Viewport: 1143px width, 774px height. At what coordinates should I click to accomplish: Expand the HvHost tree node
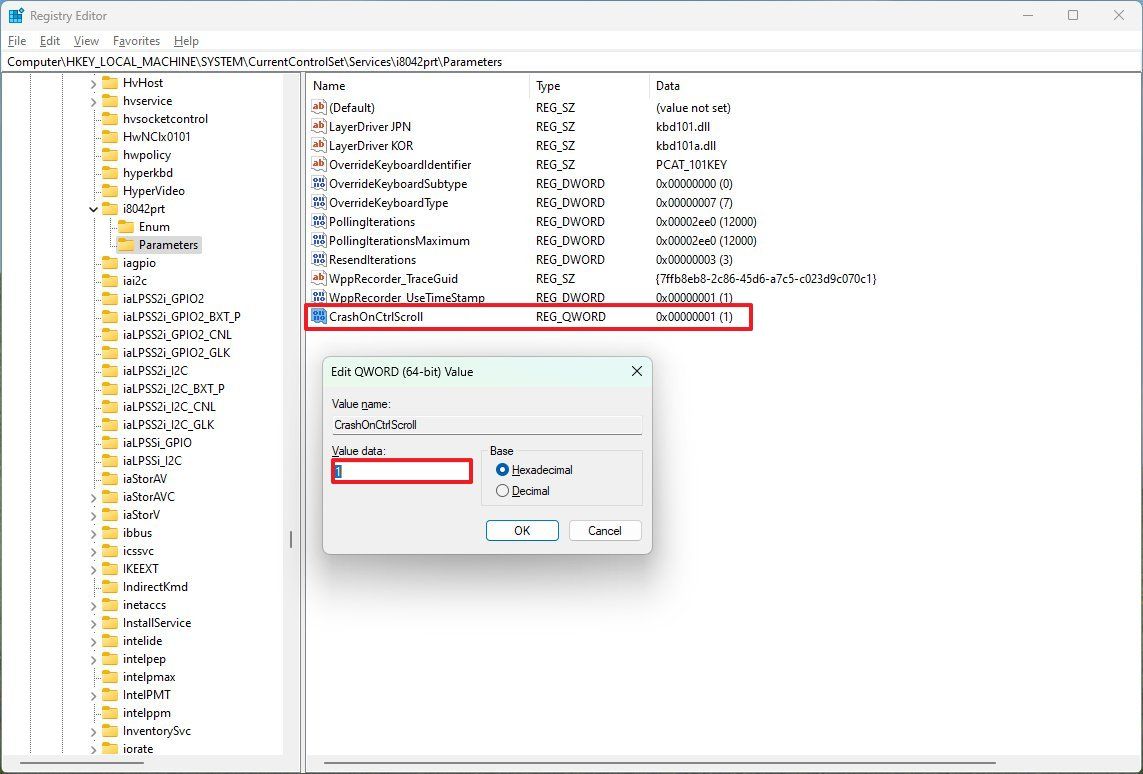pyautogui.click(x=93, y=83)
